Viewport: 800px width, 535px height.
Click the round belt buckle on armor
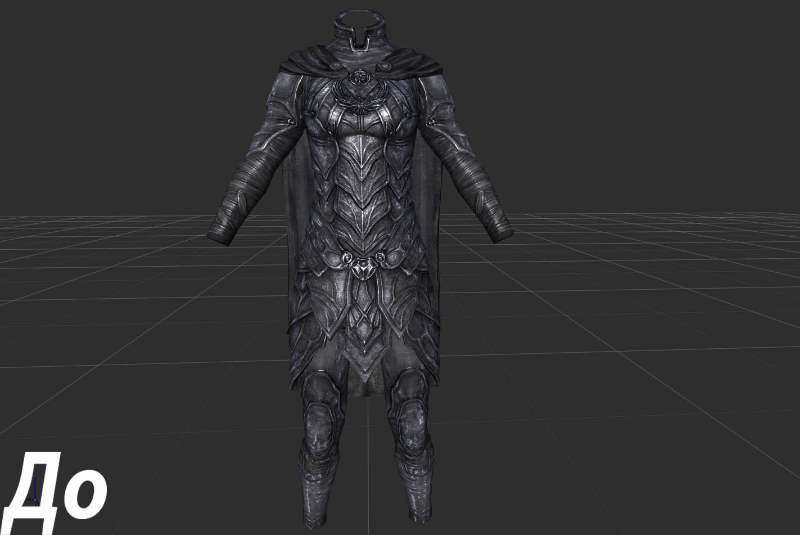coord(362,267)
